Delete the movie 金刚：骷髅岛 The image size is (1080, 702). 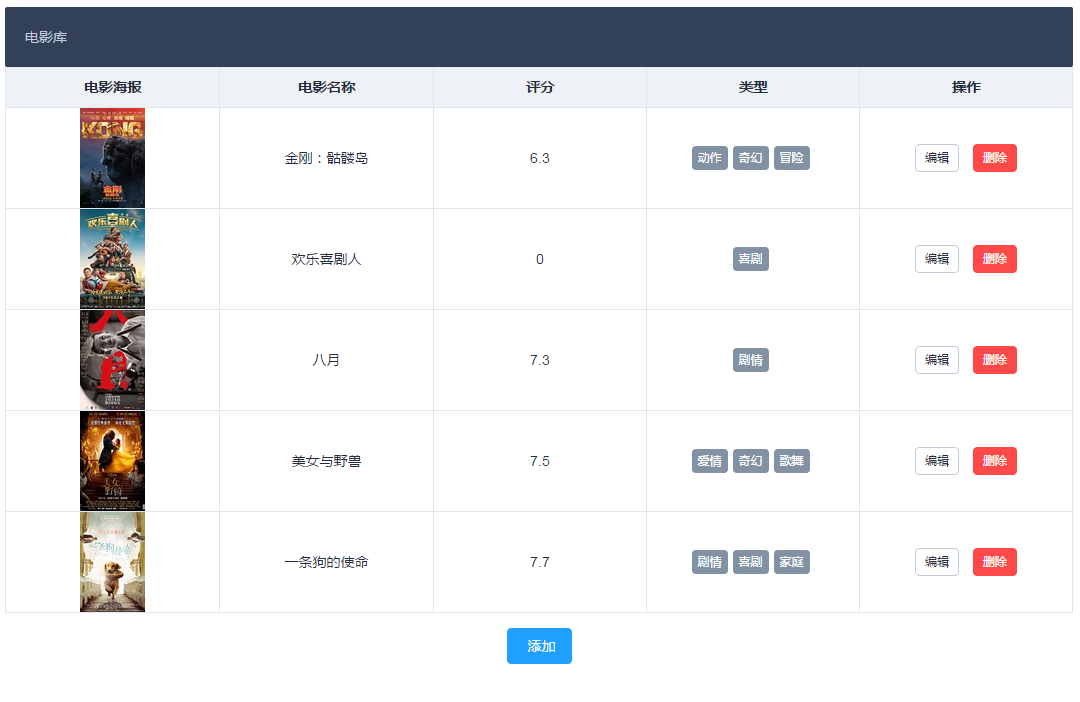tap(994, 157)
